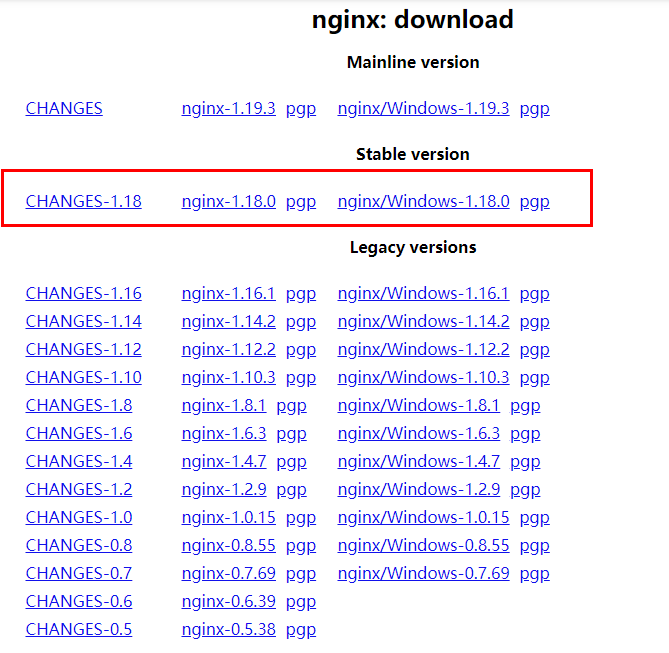This screenshot has width=669, height=653.
Task: Open CHANGES-1.18 link
Action: (x=84, y=201)
